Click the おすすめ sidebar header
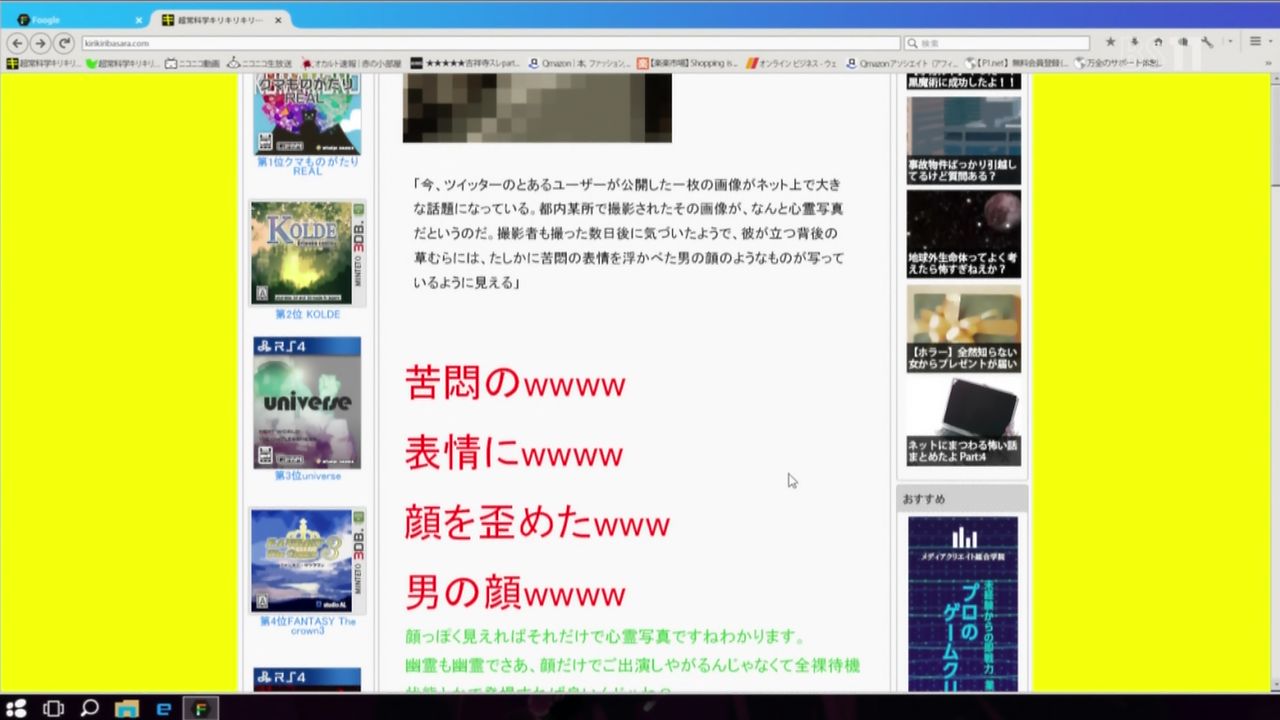The image size is (1280, 720). click(x=962, y=498)
